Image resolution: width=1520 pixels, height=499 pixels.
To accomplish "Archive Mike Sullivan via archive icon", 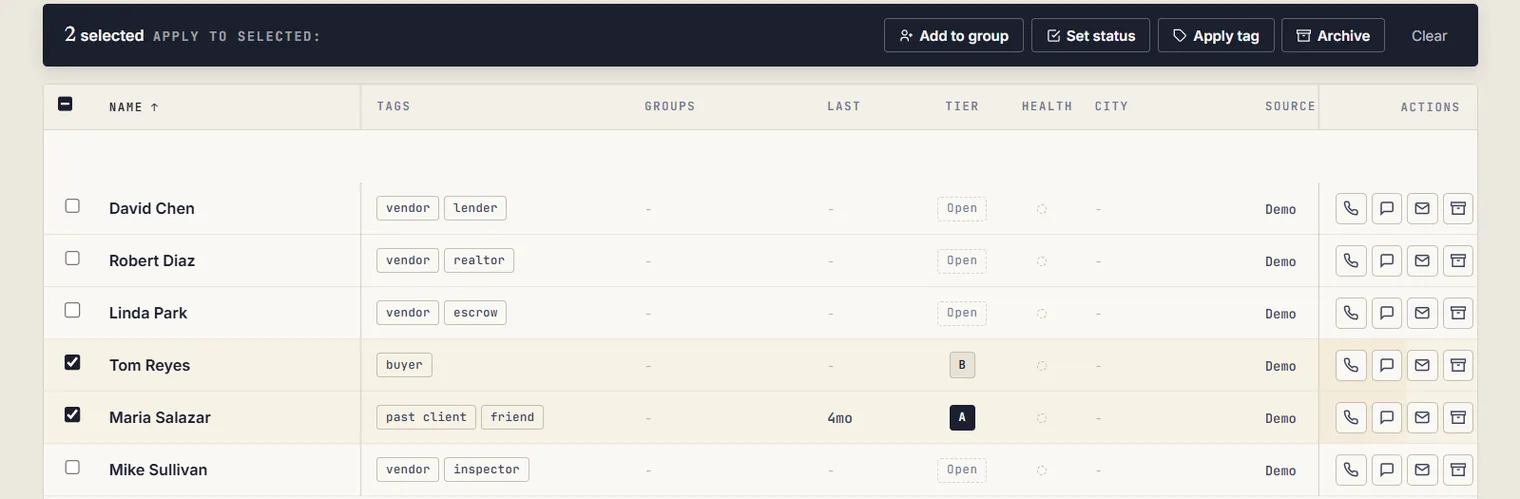I will [x=1458, y=469].
